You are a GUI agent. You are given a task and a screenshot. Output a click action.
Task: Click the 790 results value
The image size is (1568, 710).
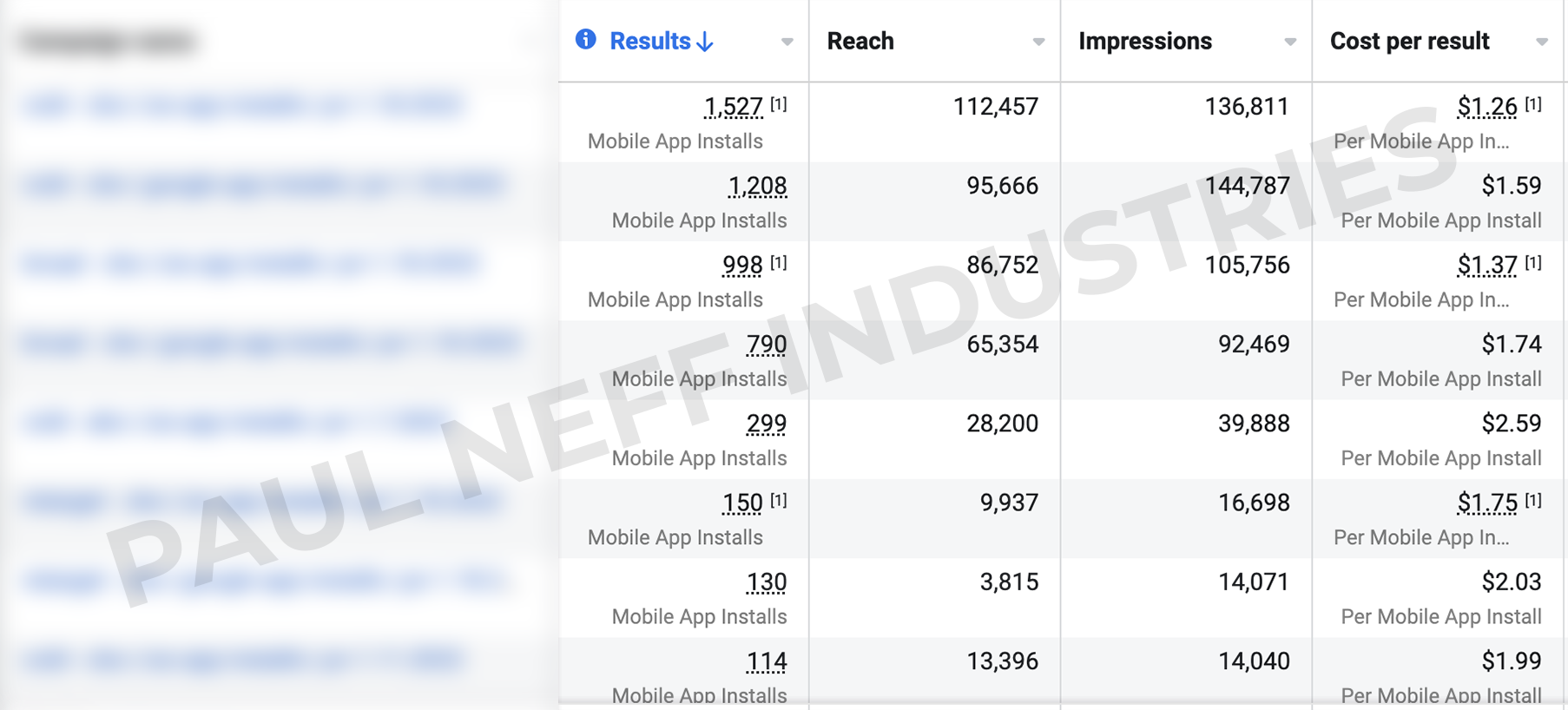pyautogui.click(x=767, y=345)
